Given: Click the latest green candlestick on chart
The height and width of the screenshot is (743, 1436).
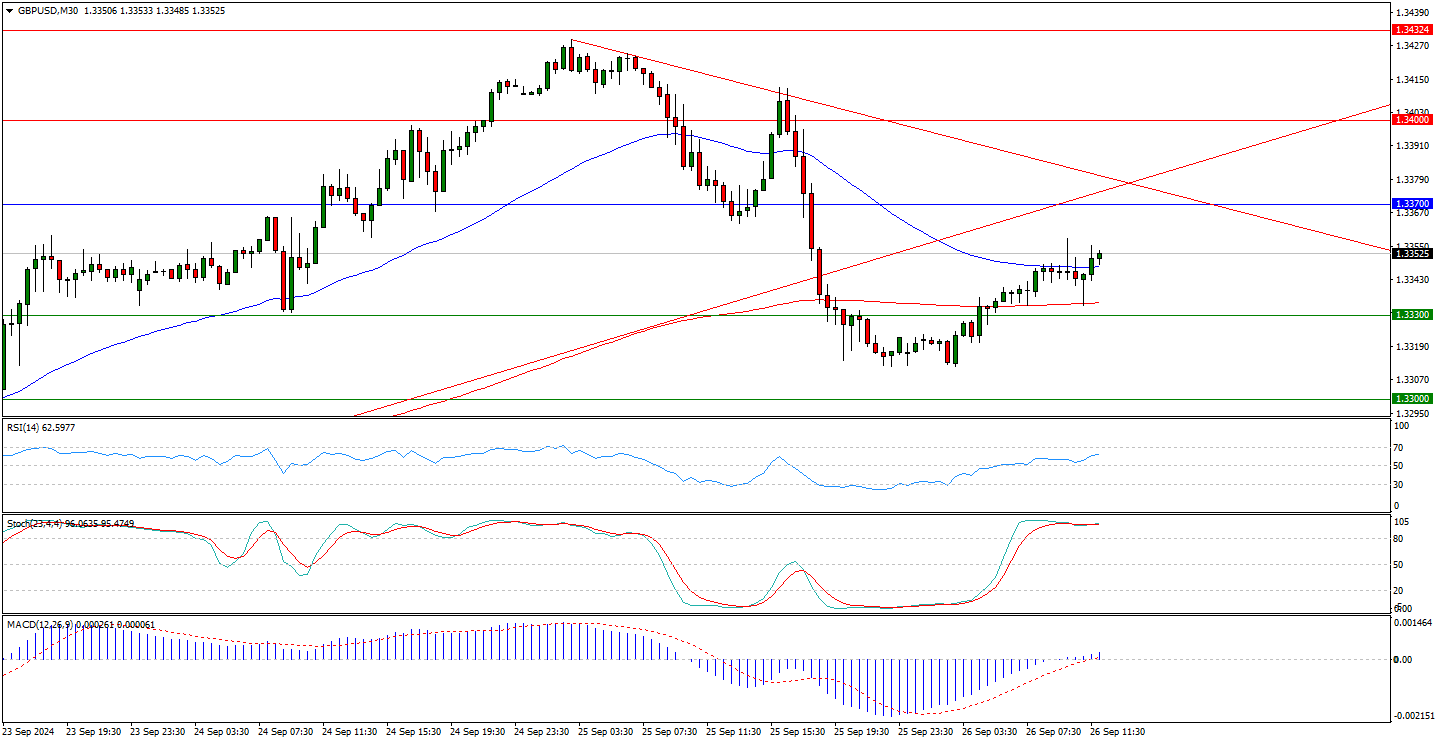Looking at the screenshot, I should tap(1100, 256).
